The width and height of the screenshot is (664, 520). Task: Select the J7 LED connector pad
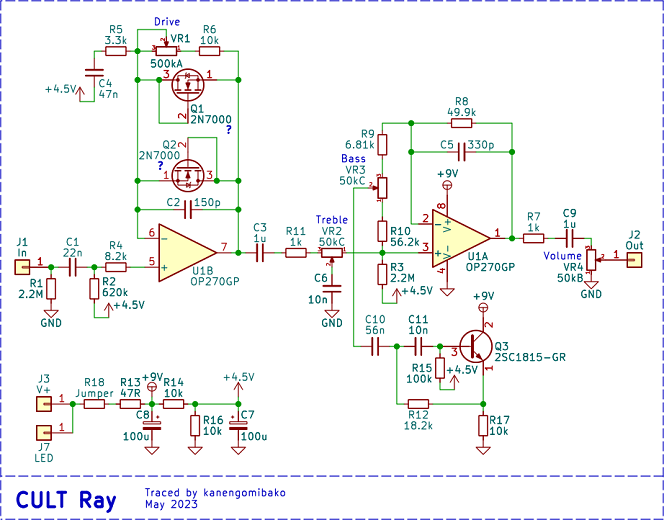tap(44, 433)
